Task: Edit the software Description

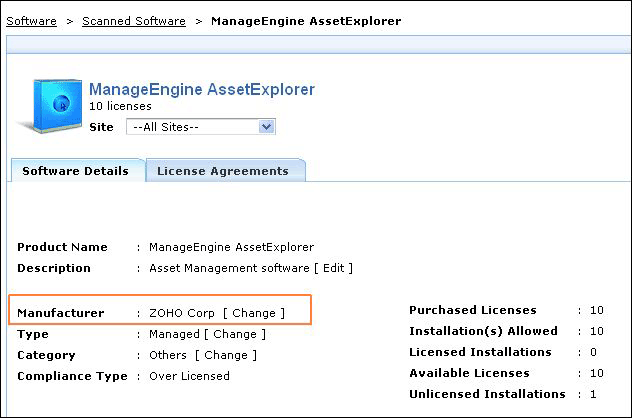Action: point(335,268)
